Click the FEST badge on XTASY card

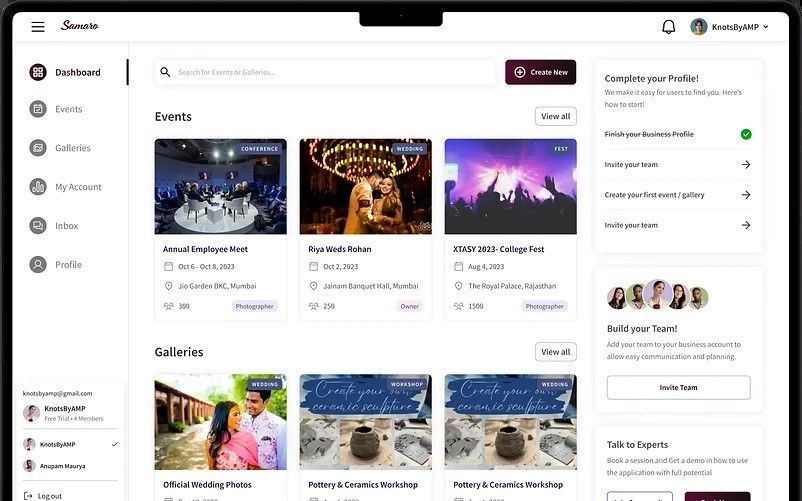click(561, 149)
